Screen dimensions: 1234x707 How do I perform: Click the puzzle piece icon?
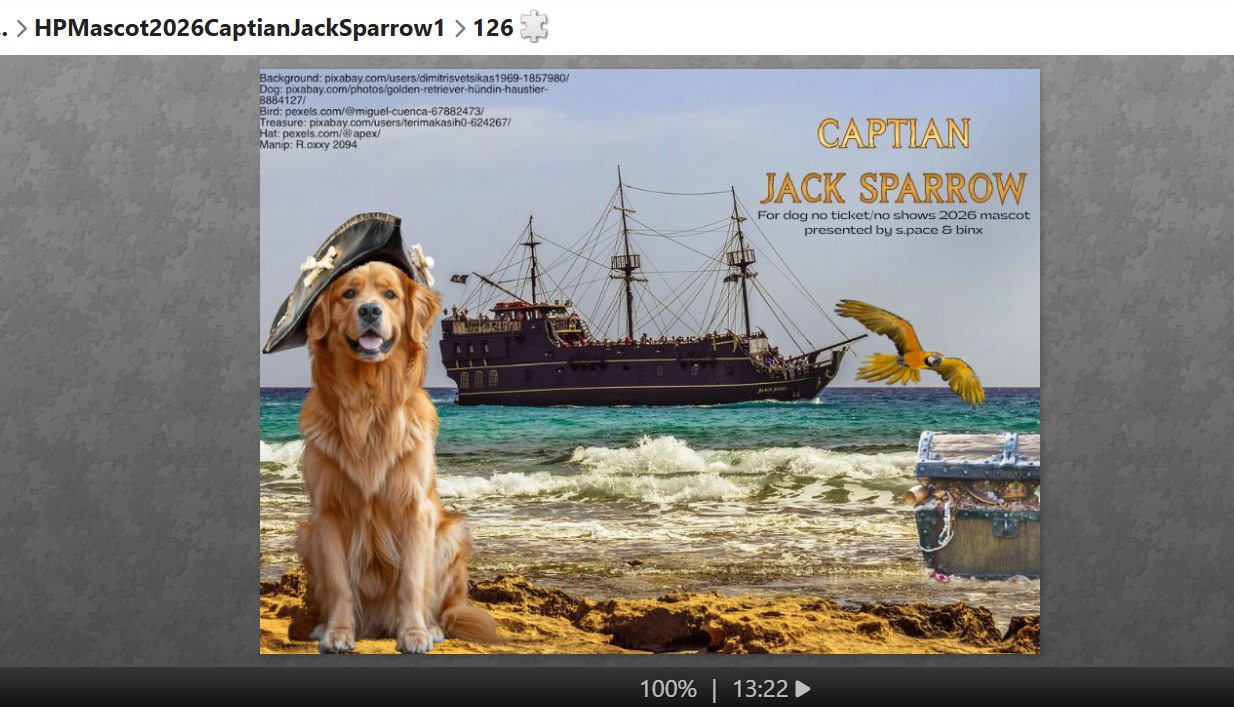[534, 26]
